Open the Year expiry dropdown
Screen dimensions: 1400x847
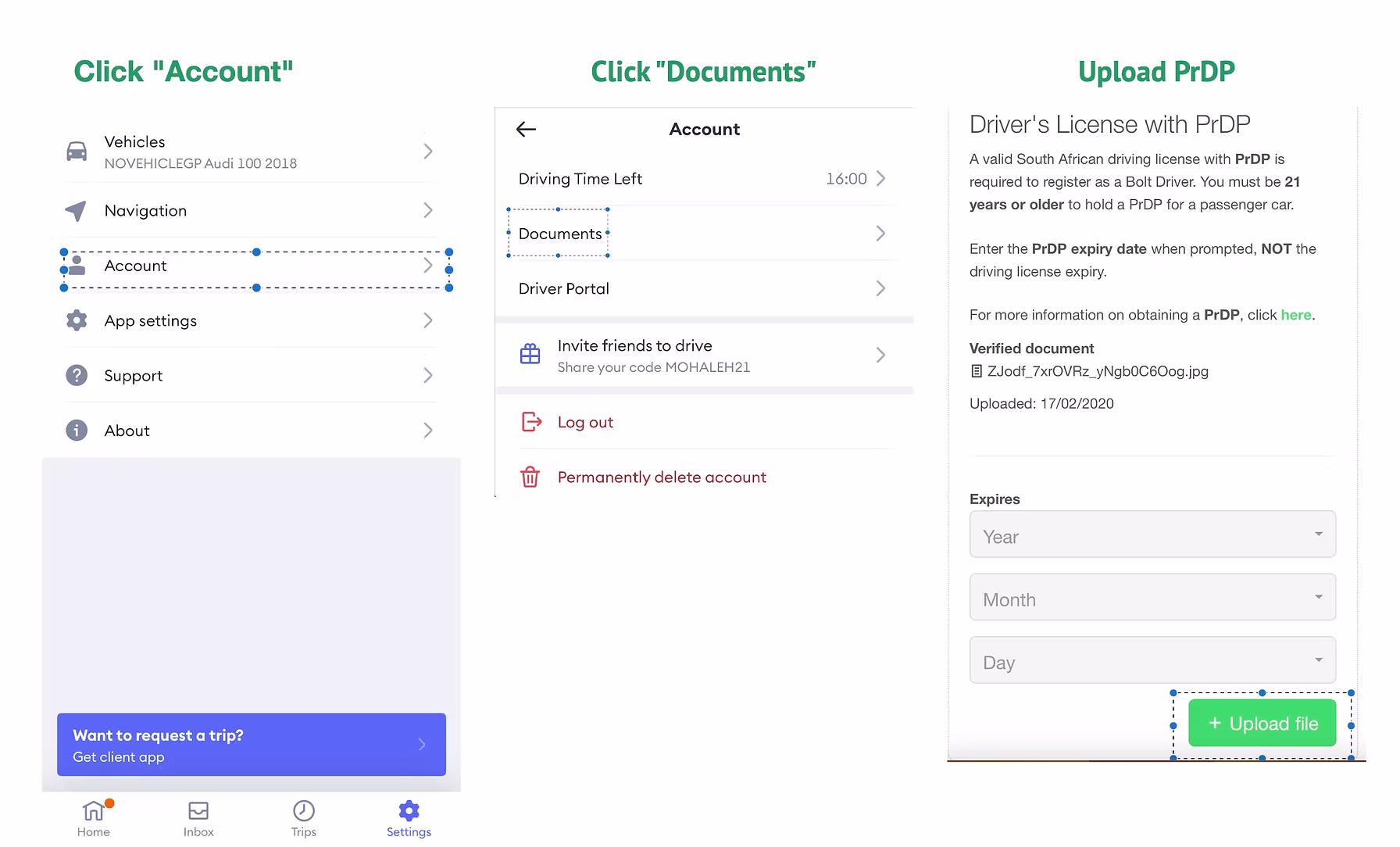1152,535
